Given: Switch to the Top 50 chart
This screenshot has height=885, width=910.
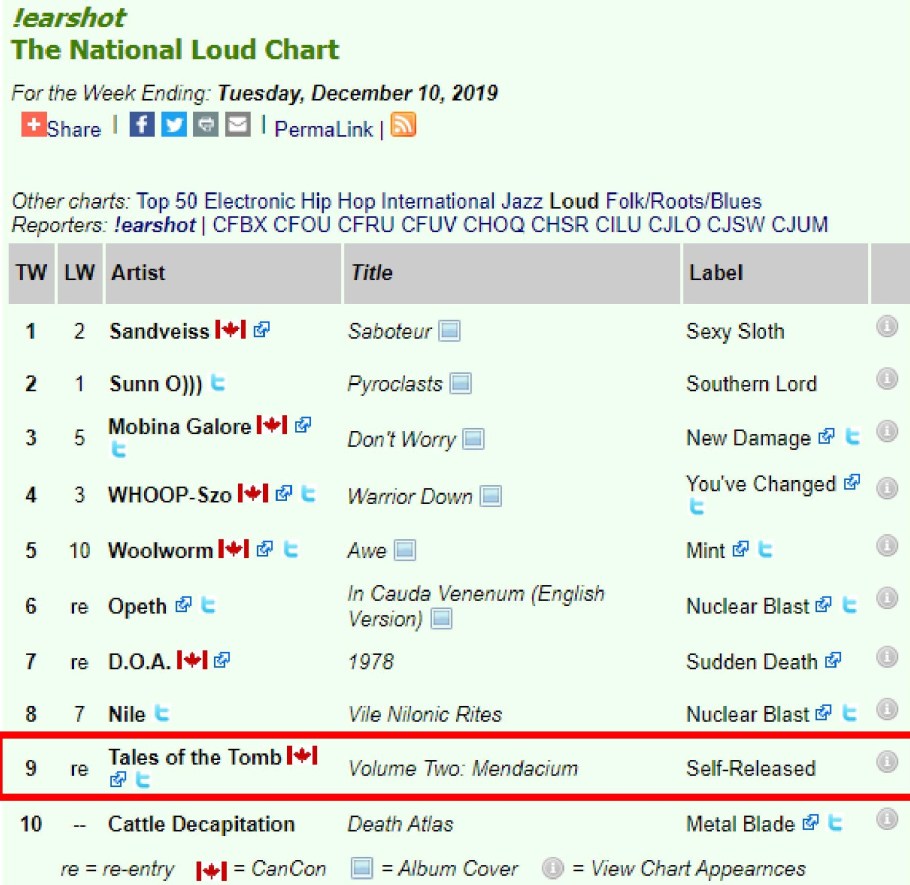Looking at the screenshot, I should coord(168,201).
